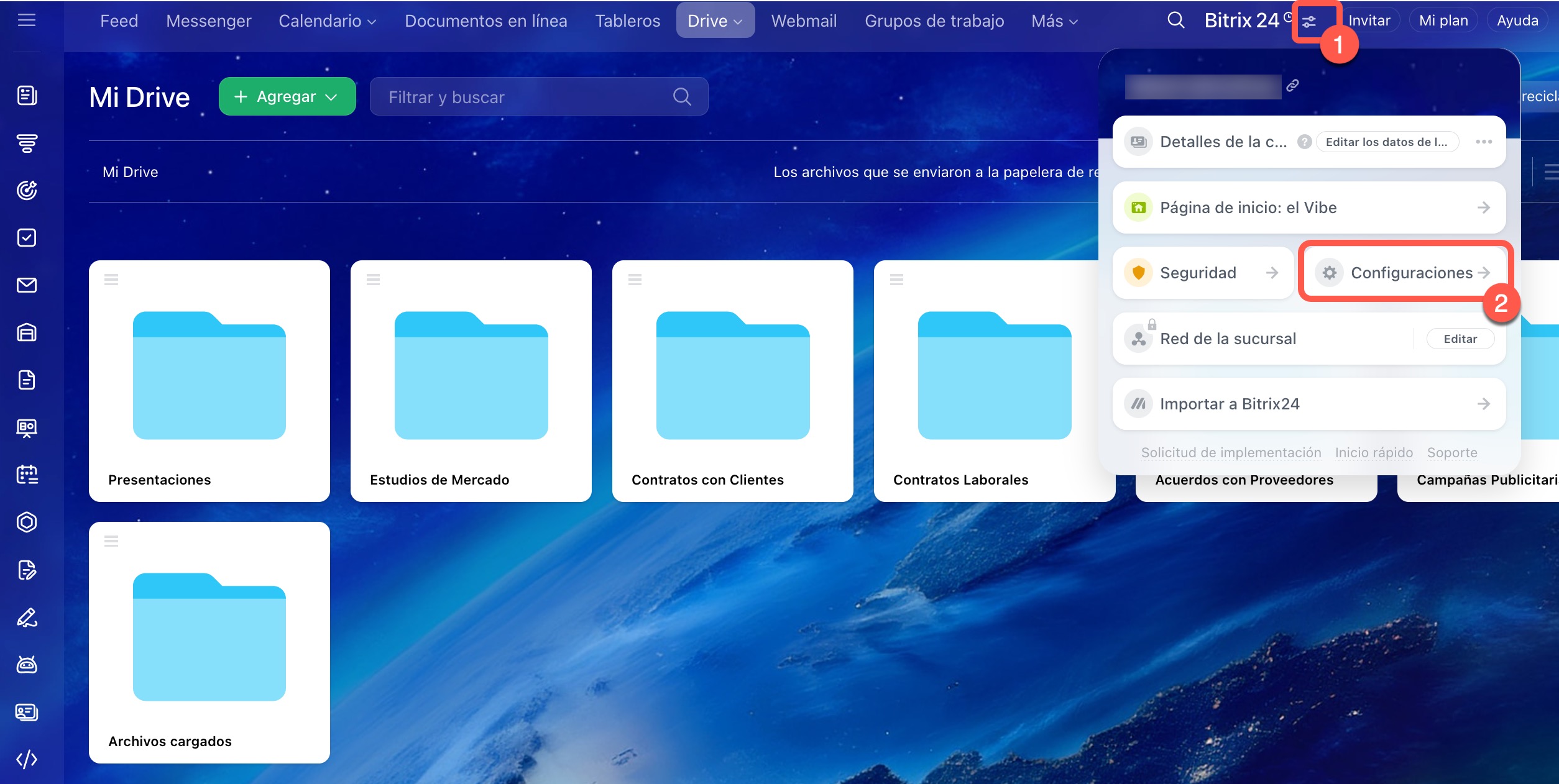Expand the Calendario menu chevron
This screenshot has height=784, width=1559.
[x=372, y=21]
